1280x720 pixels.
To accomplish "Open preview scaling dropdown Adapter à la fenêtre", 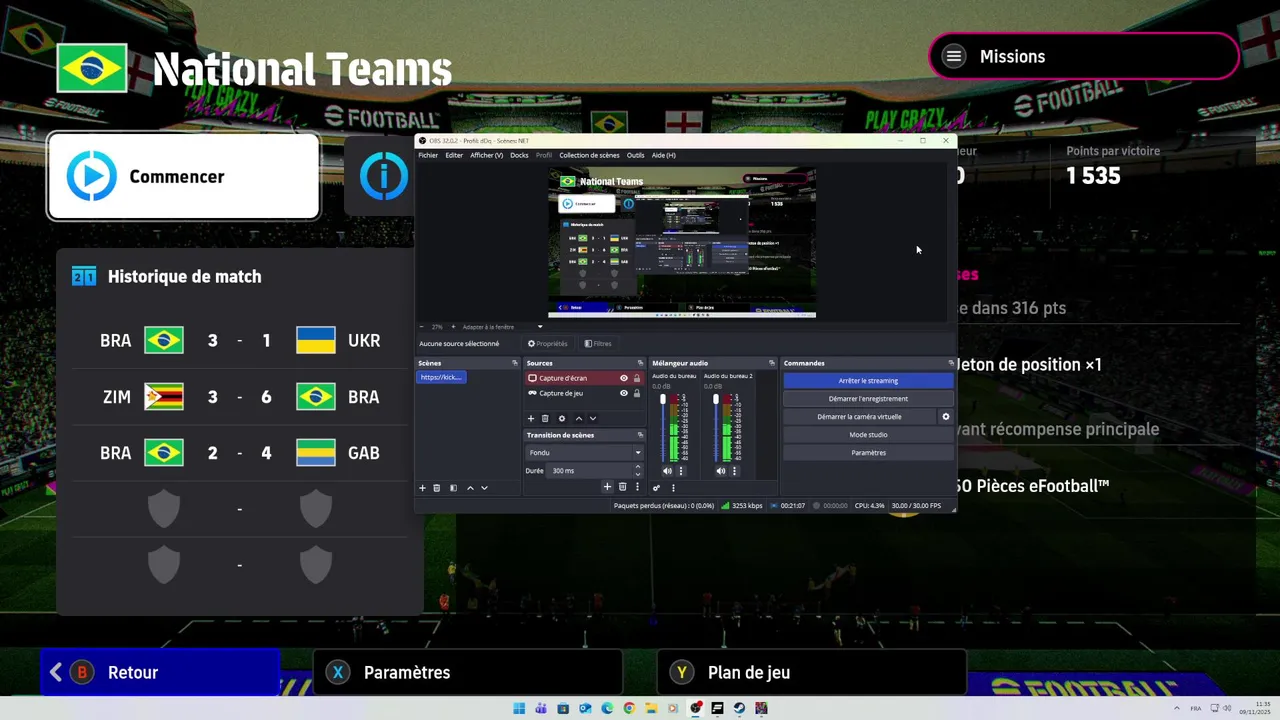I will [503, 327].
